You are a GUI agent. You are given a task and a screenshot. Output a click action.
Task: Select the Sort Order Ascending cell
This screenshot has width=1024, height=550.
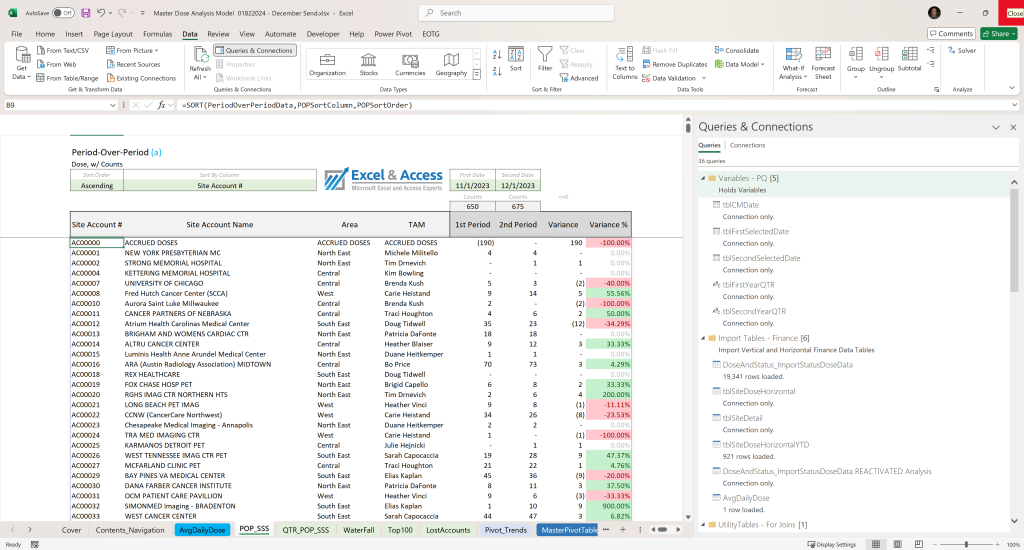coord(97,186)
